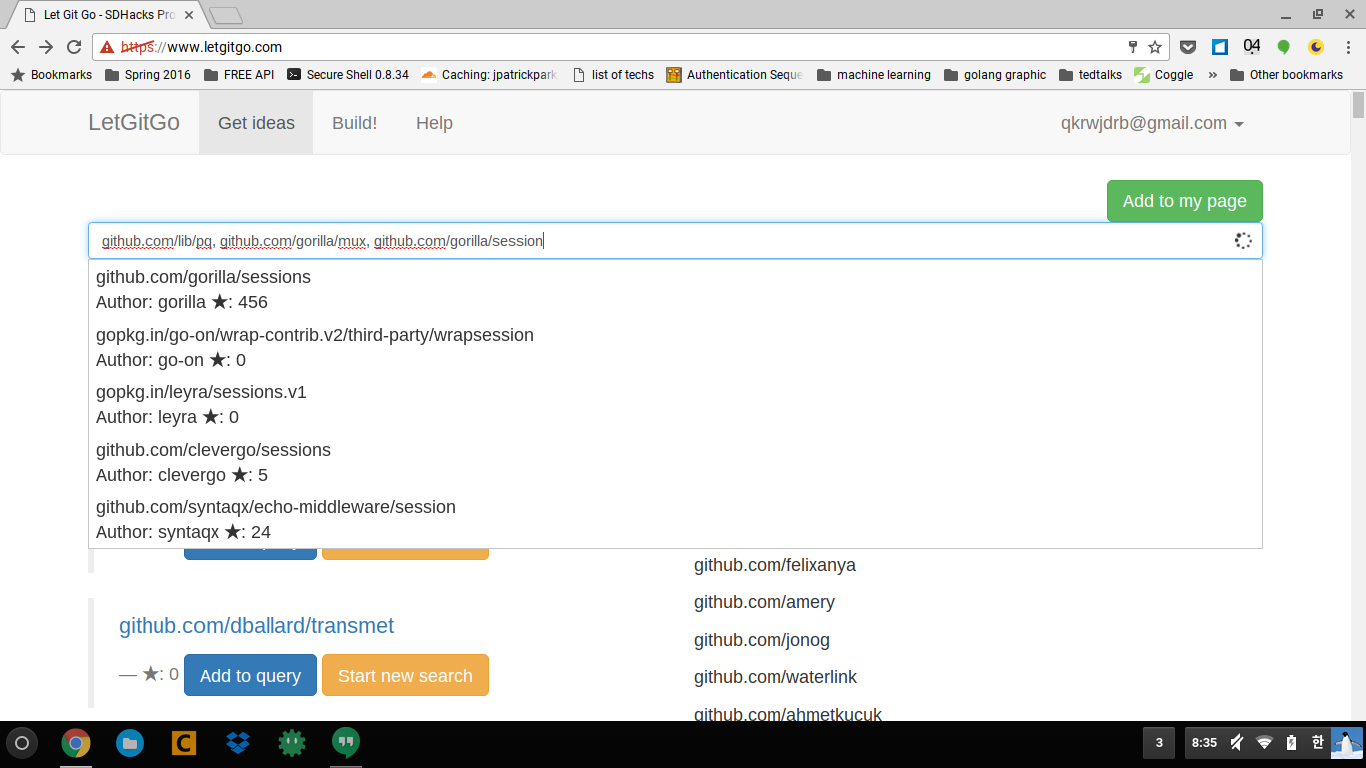Click the browser back arrow
This screenshot has height=768, width=1366.
(18, 47)
